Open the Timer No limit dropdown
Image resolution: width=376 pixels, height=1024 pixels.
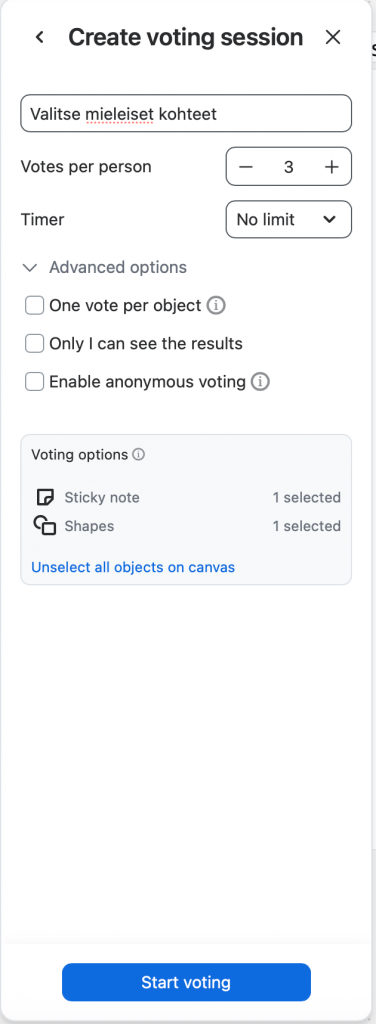(x=289, y=219)
